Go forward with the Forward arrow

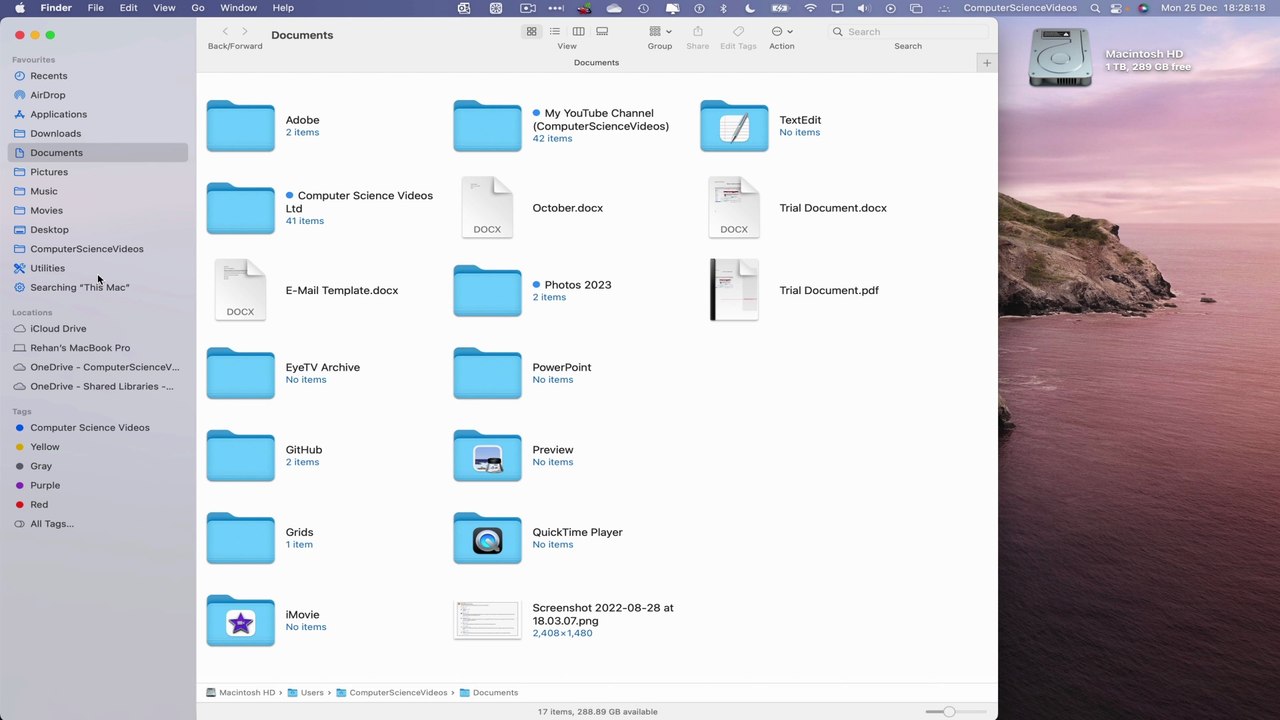tap(245, 32)
